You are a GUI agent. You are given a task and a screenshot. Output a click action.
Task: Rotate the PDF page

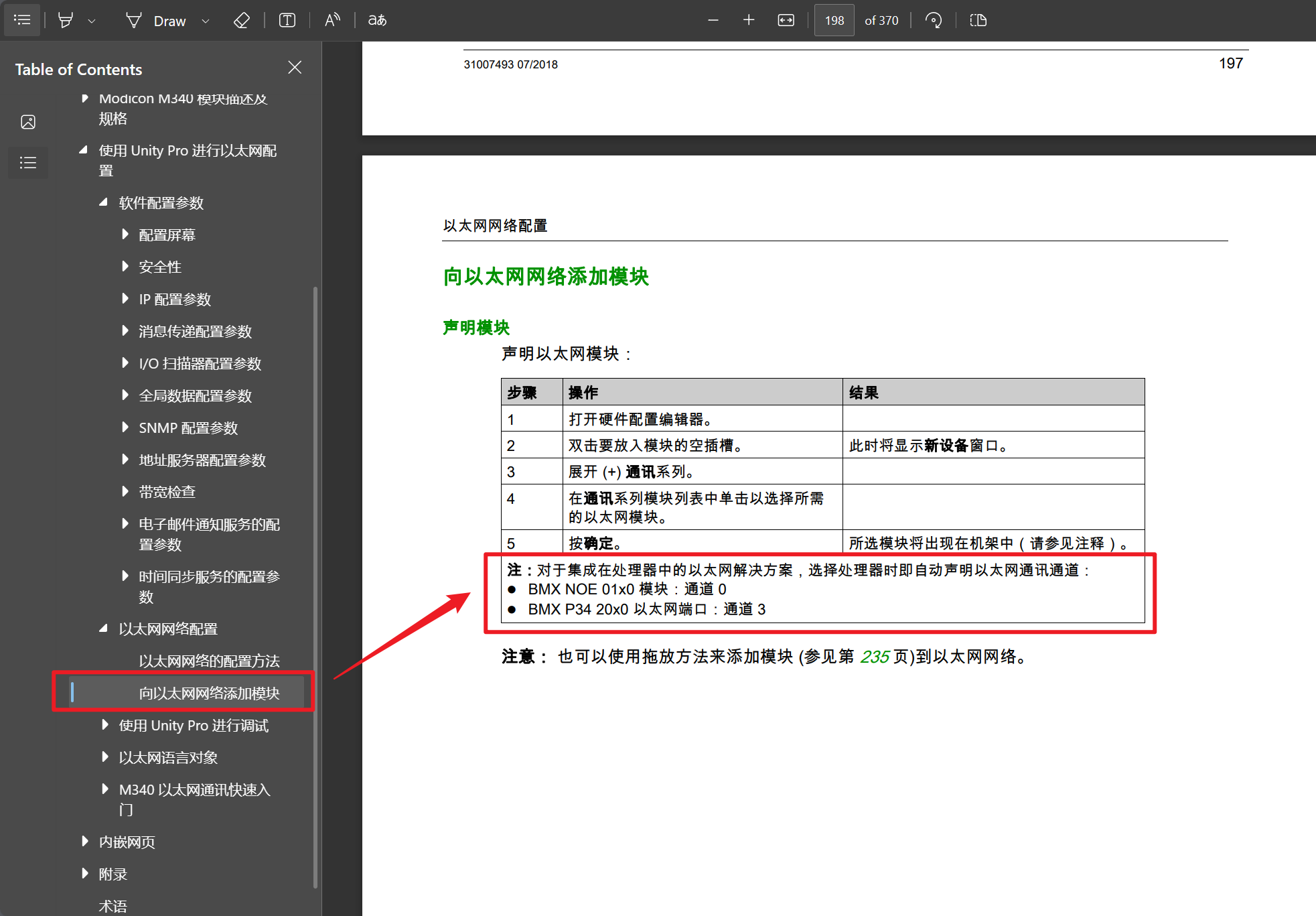pyautogui.click(x=934, y=20)
